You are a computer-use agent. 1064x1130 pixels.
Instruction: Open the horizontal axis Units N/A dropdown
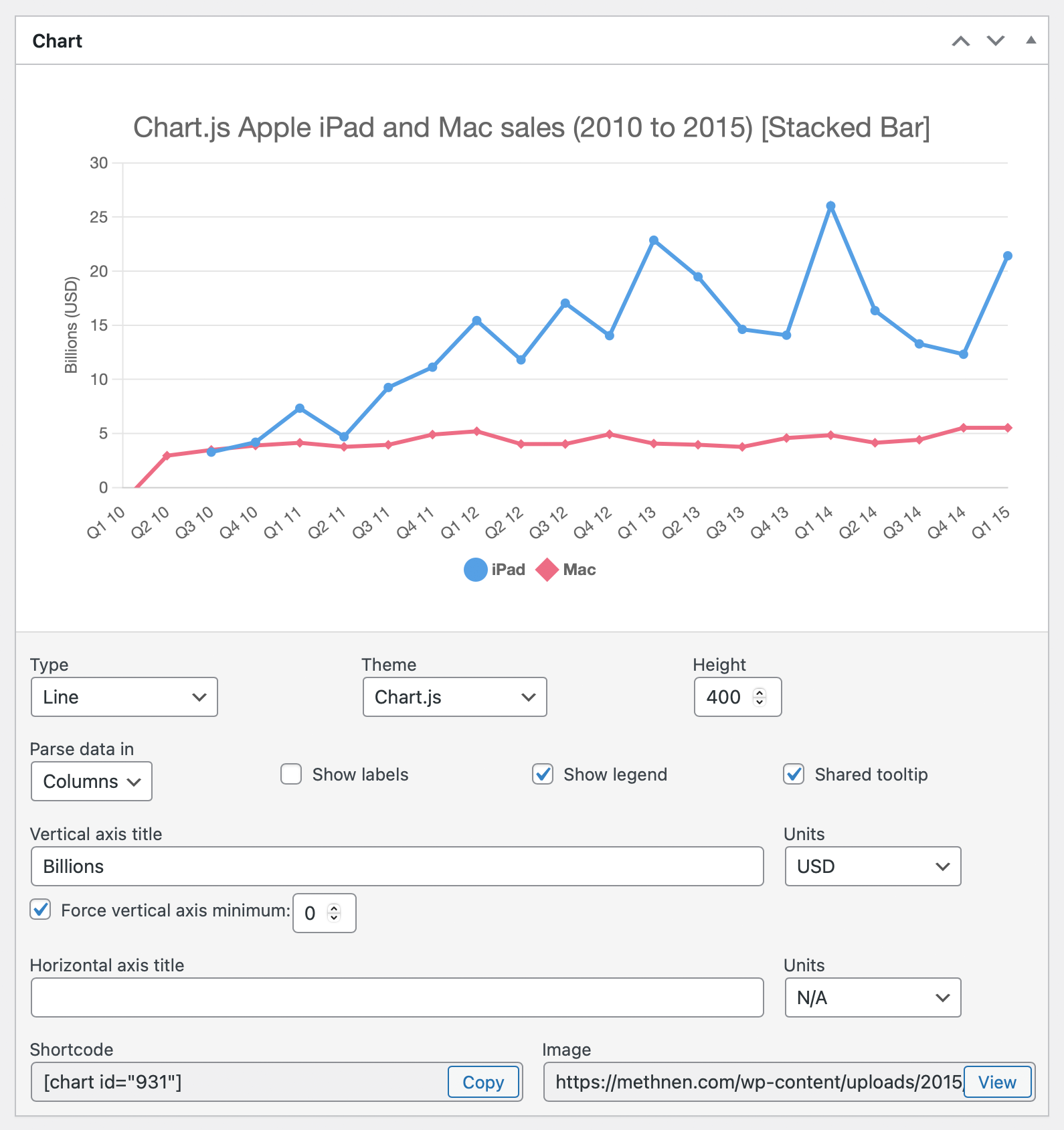873,997
